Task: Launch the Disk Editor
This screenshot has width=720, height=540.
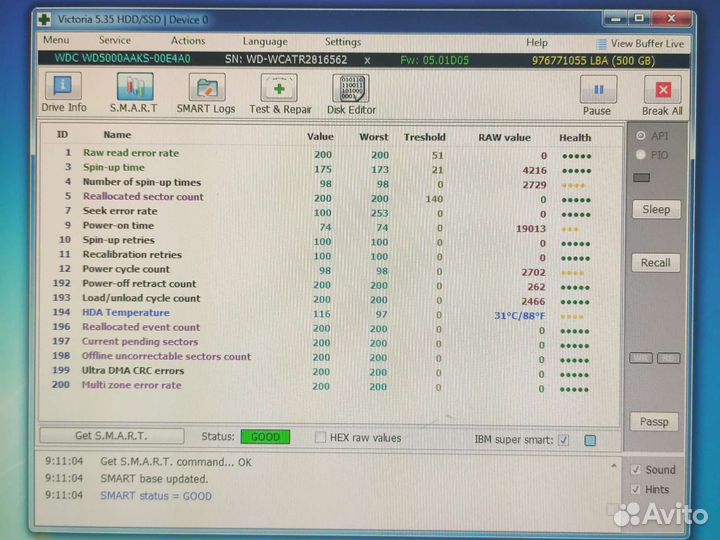Action: coord(351,93)
